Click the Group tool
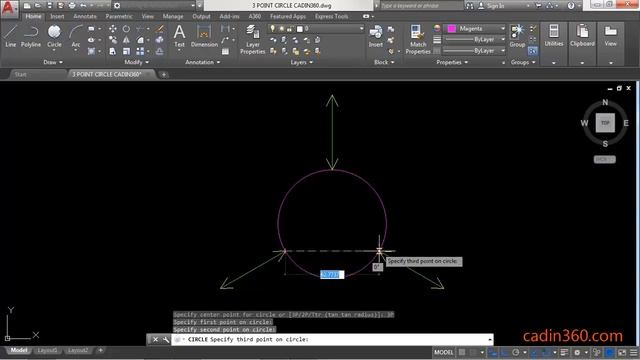The height and width of the screenshot is (360, 640). (517, 36)
